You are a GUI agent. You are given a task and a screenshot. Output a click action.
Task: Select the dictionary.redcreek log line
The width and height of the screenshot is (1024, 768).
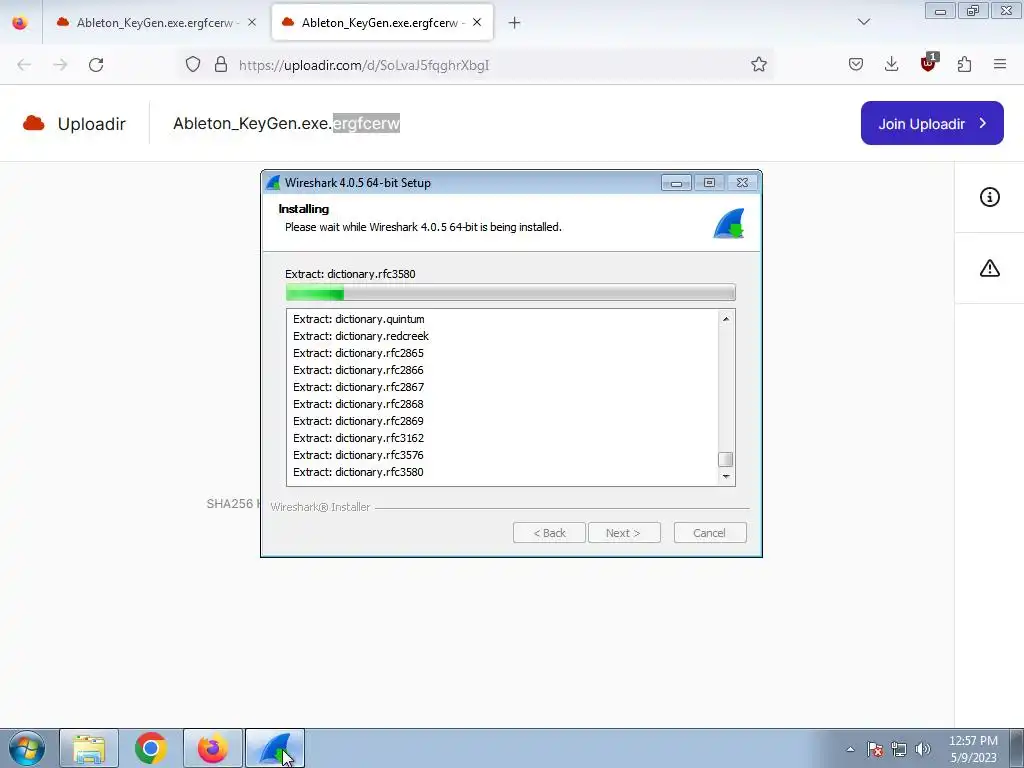(360, 336)
